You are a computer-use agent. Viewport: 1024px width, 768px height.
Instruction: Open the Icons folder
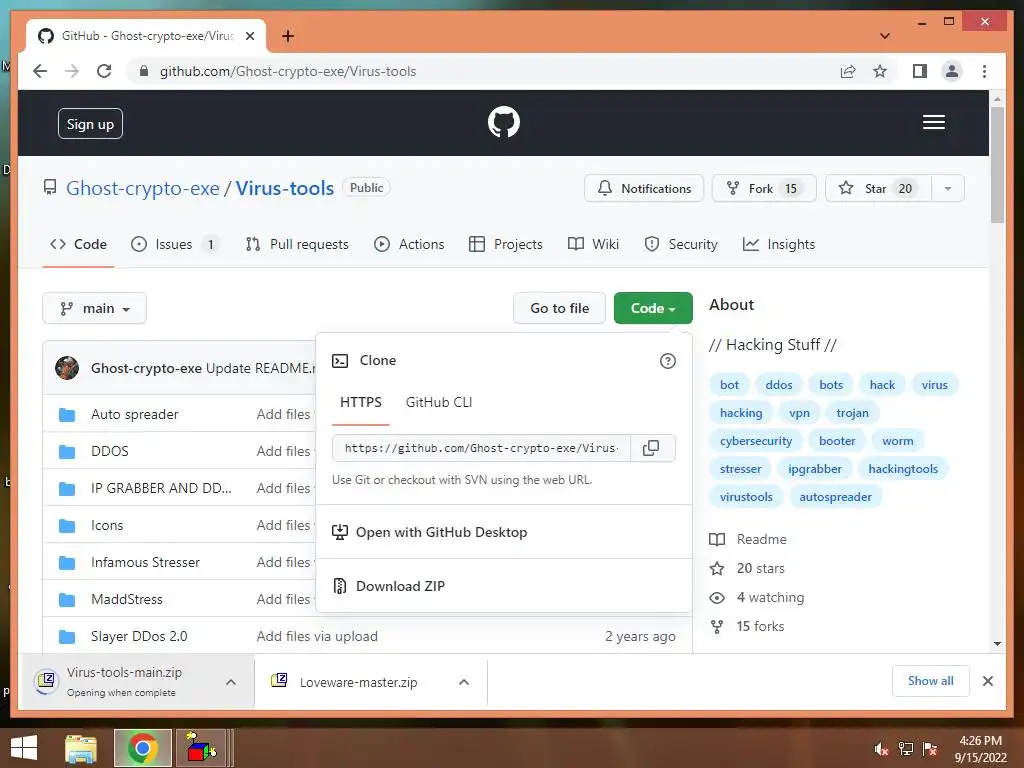pyautogui.click(x=107, y=525)
